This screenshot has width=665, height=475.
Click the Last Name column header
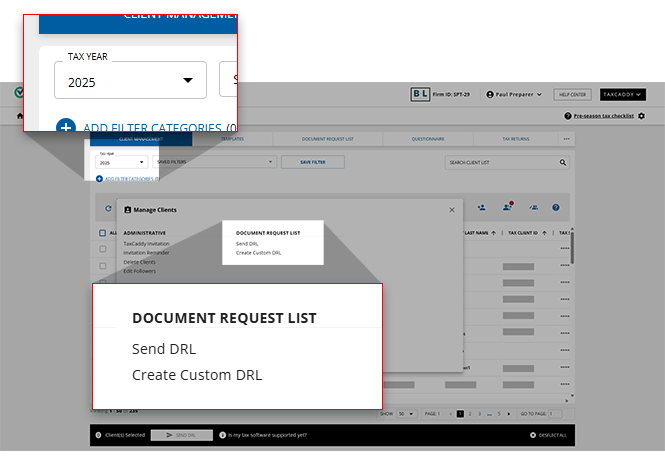[476, 233]
